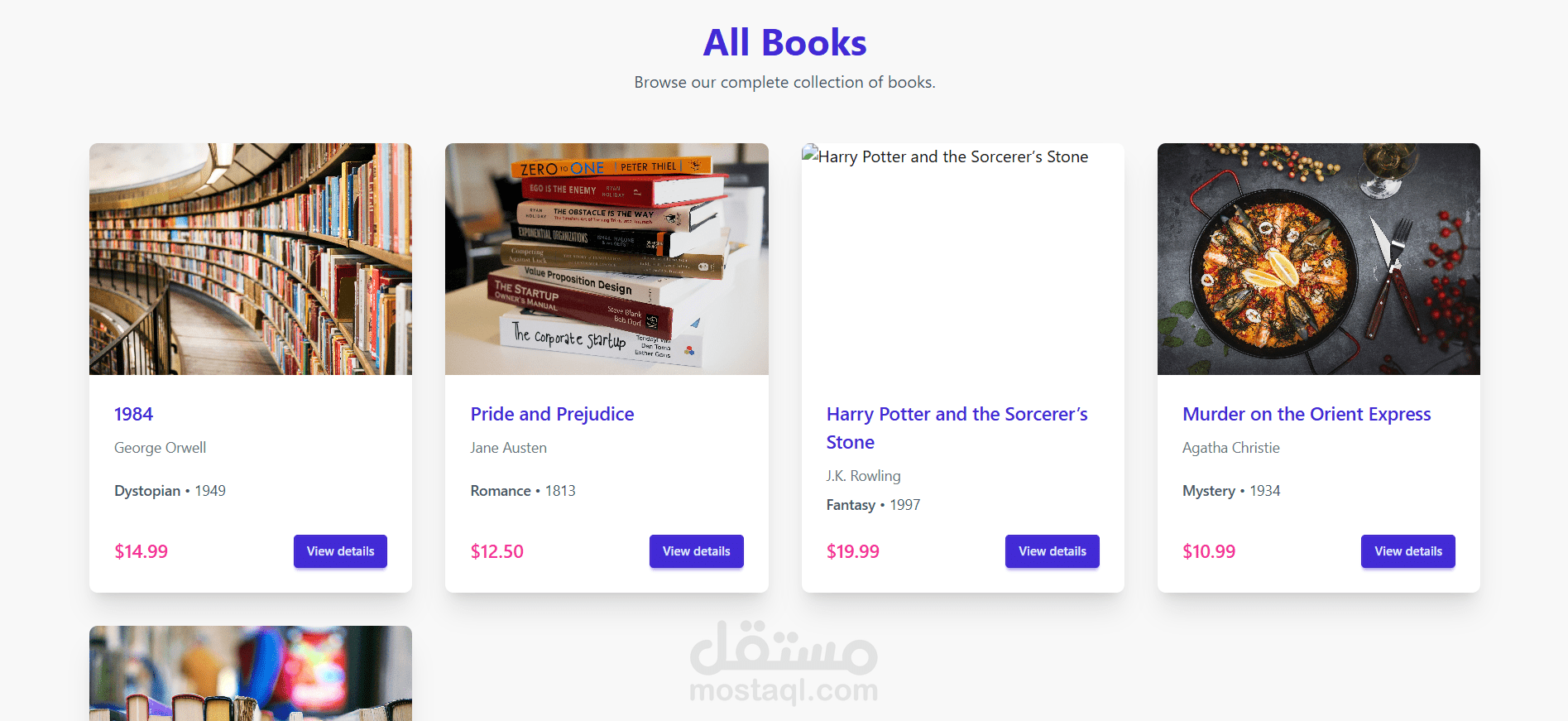1568x721 pixels.
Task: View details for the 1984 book
Action: pyautogui.click(x=340, y=551)
